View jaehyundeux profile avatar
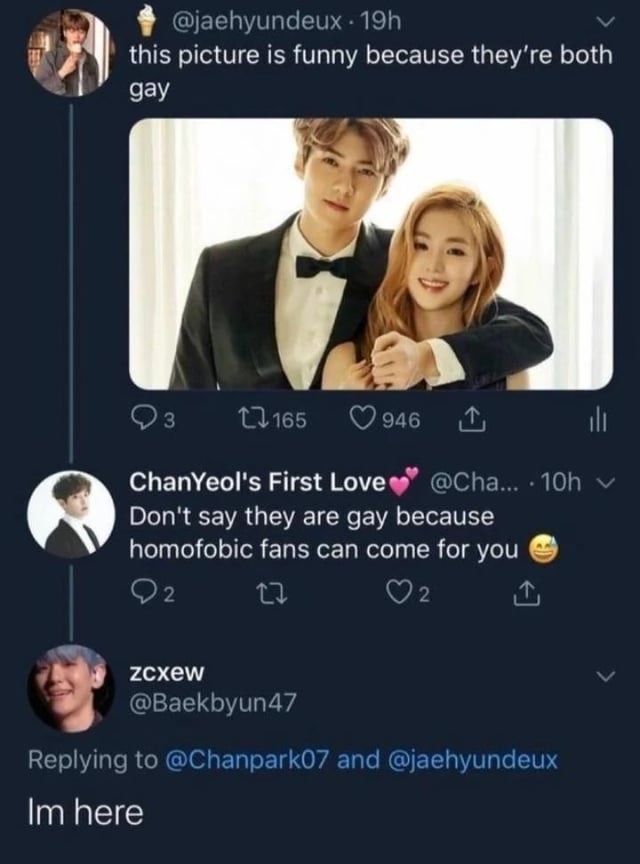The width and height of the screenshot is (640, 864). [x=70, y=54]
